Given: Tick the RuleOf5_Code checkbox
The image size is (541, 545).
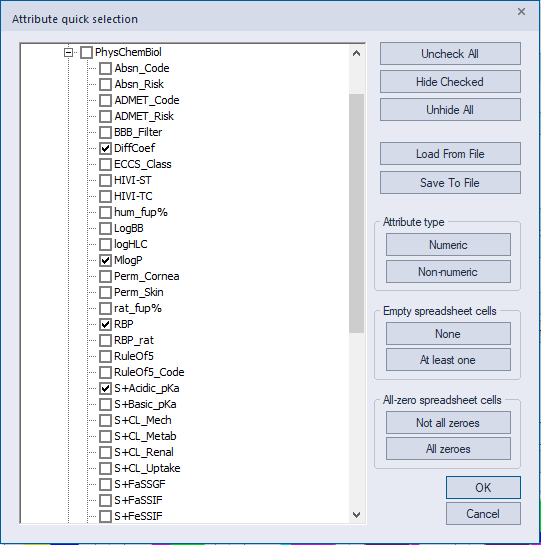Looking at the screenshot, I should (x=105, y=372).
